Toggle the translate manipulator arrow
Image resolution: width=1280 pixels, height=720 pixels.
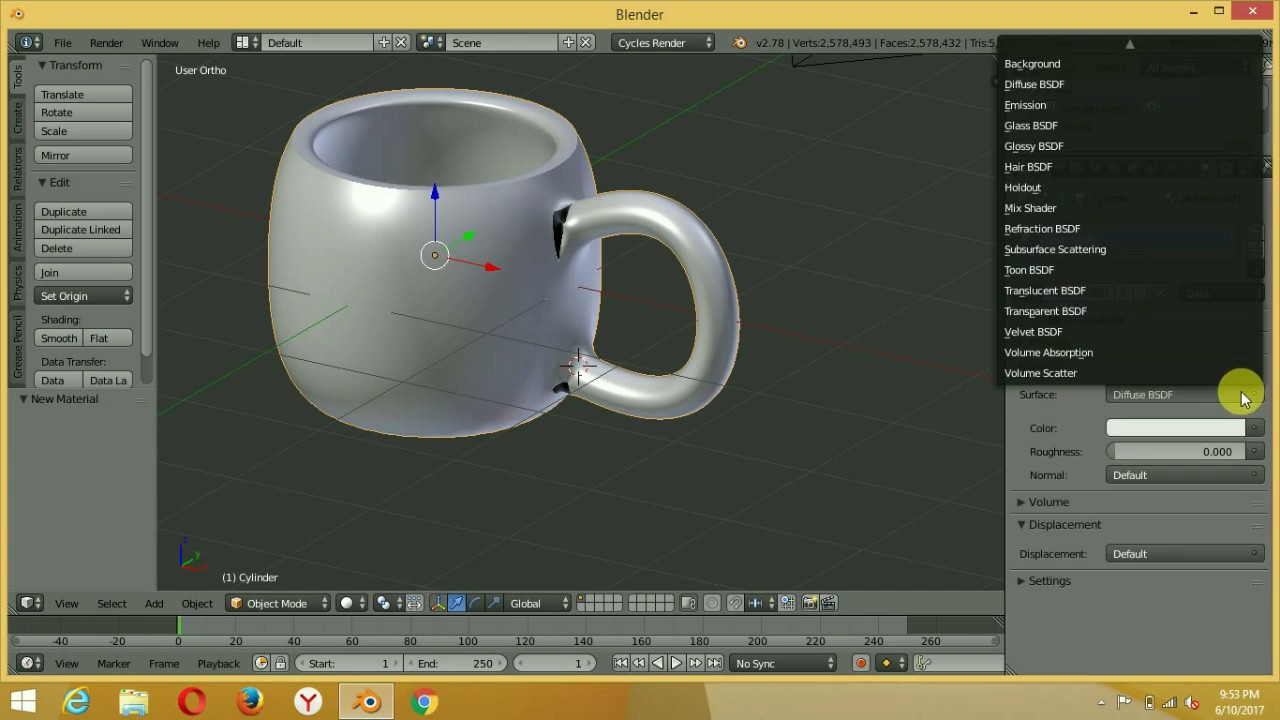[456, 603]
